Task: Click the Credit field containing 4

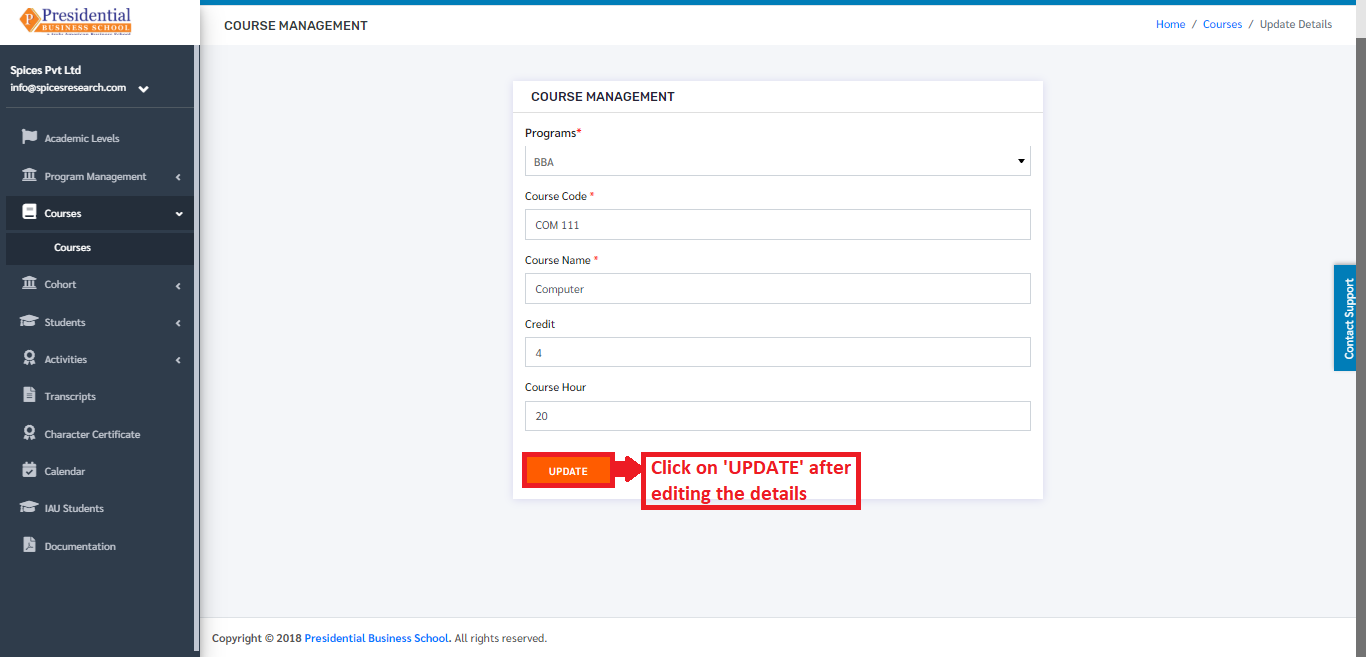Action: [x=777, y=352]
